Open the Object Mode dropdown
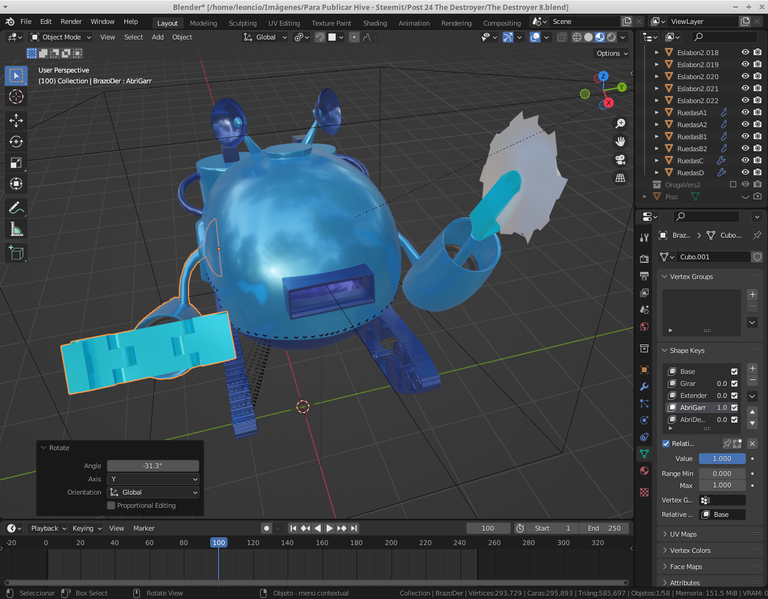The height and width of the screenshot is (599, 768). 61,37
